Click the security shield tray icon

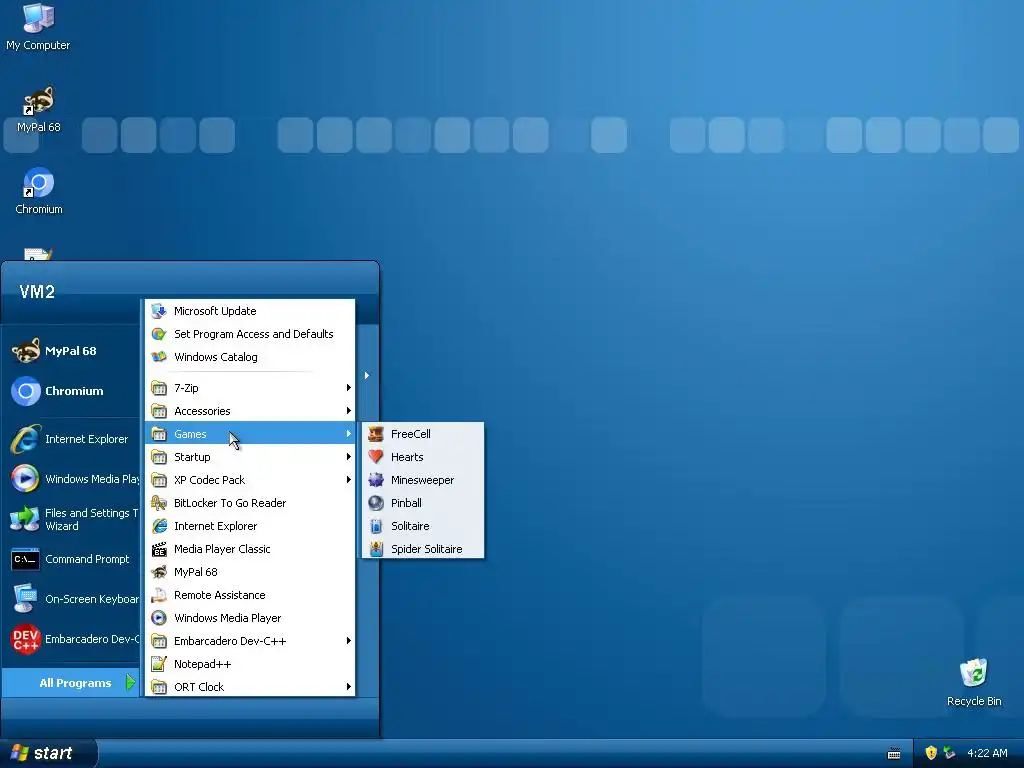931,753
